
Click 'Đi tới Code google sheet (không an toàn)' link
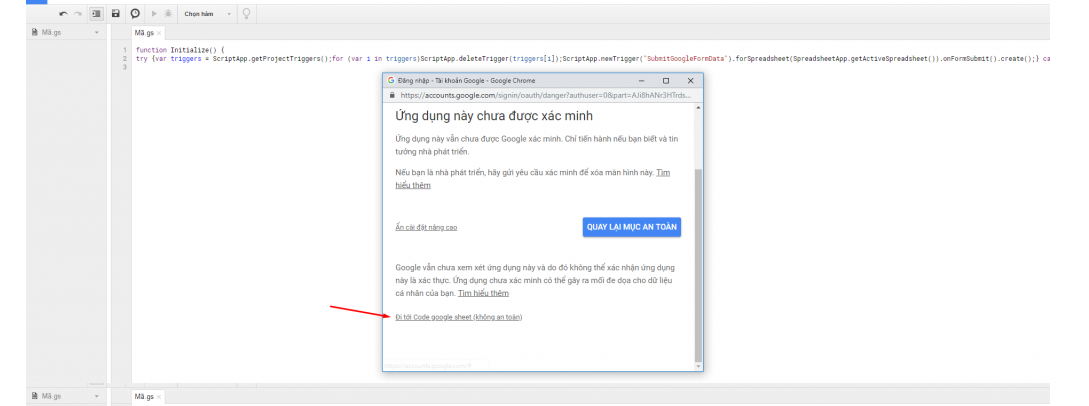[458, 317]
